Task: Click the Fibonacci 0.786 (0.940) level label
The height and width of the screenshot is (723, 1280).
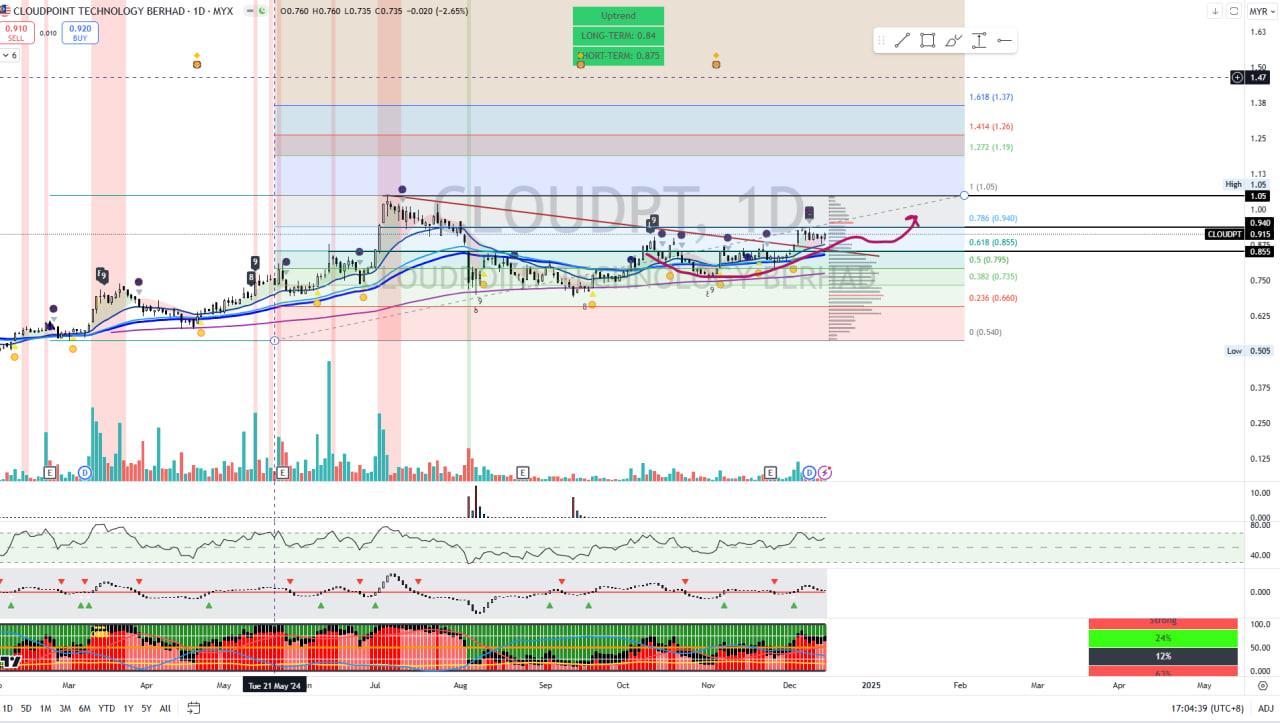Action: tap(993, 218)
